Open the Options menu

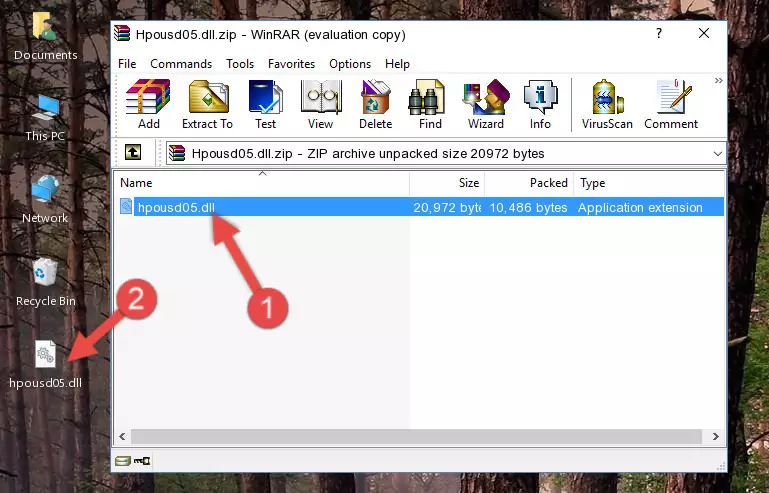[x=350, y=64]
